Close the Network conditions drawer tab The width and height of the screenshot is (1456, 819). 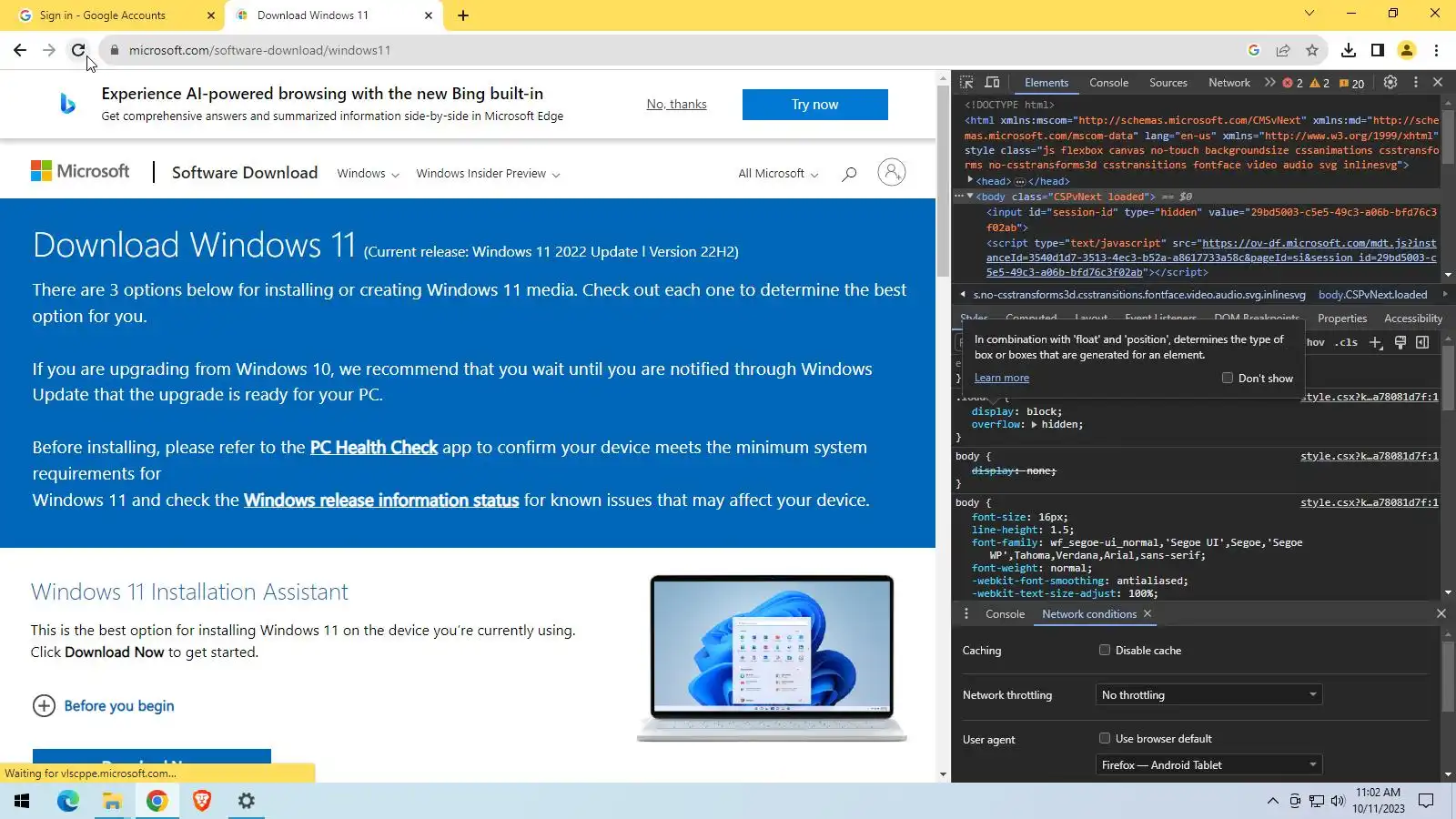1148,614
